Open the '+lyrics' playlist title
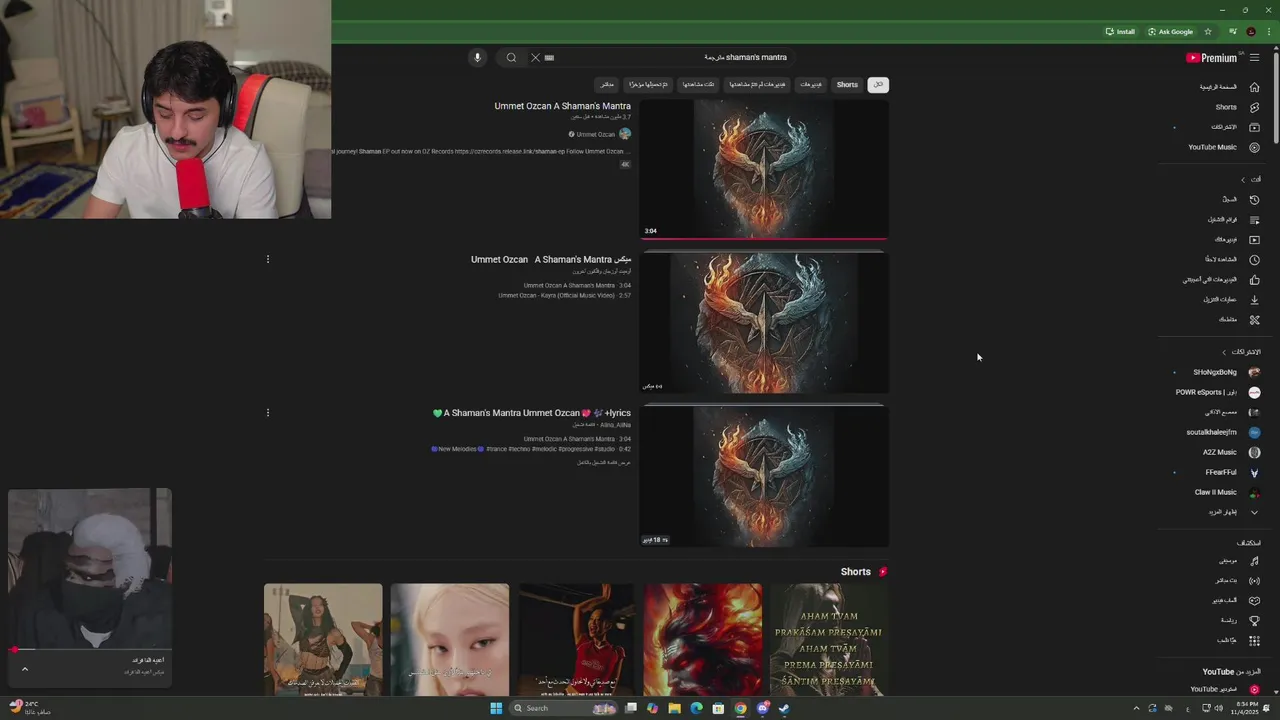Viewport: 1280px width, 720px height. coord(532,413)
